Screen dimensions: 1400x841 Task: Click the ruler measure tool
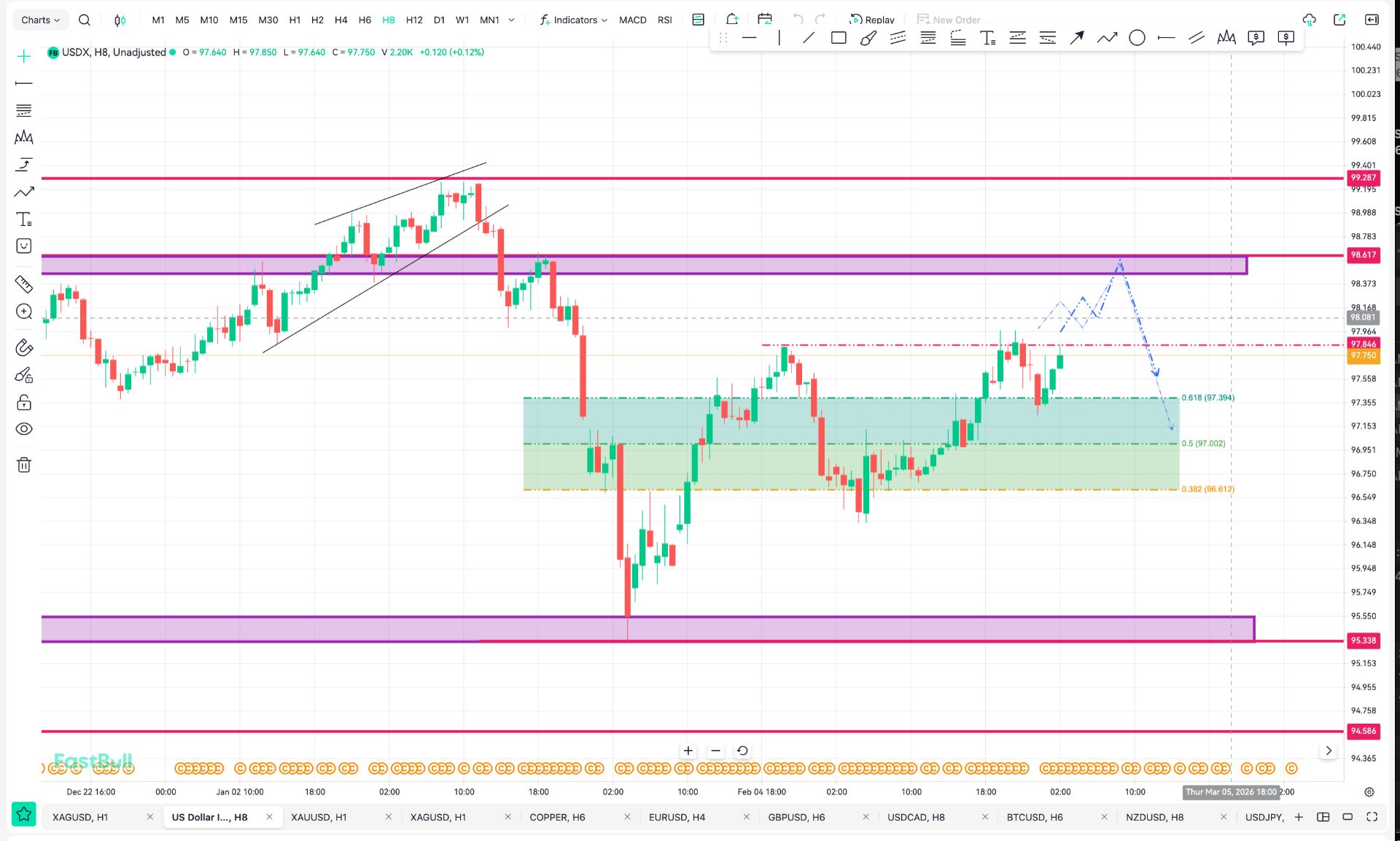pos(24,284)
